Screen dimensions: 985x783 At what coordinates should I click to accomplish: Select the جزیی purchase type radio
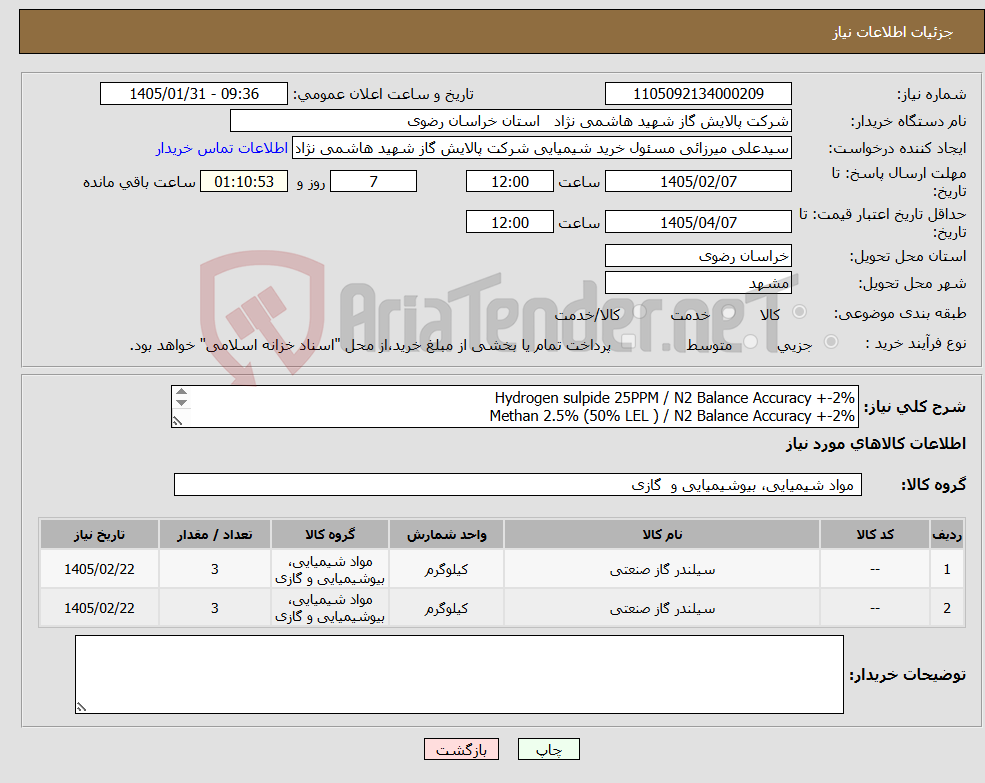coord(830,342)
